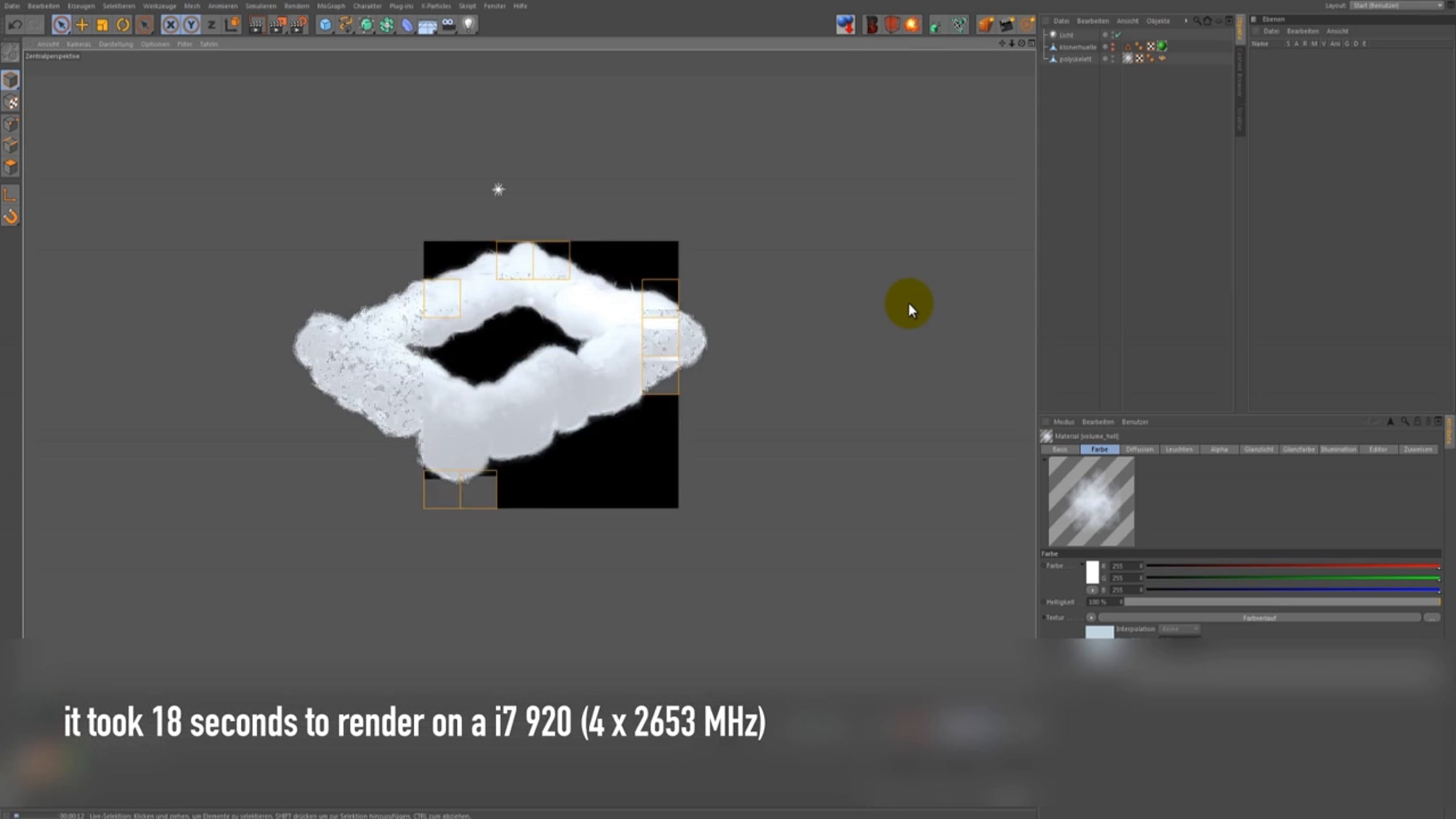Select the Rotate tool icon
This screenshot has height=819, width=1456.
[123, 25]
